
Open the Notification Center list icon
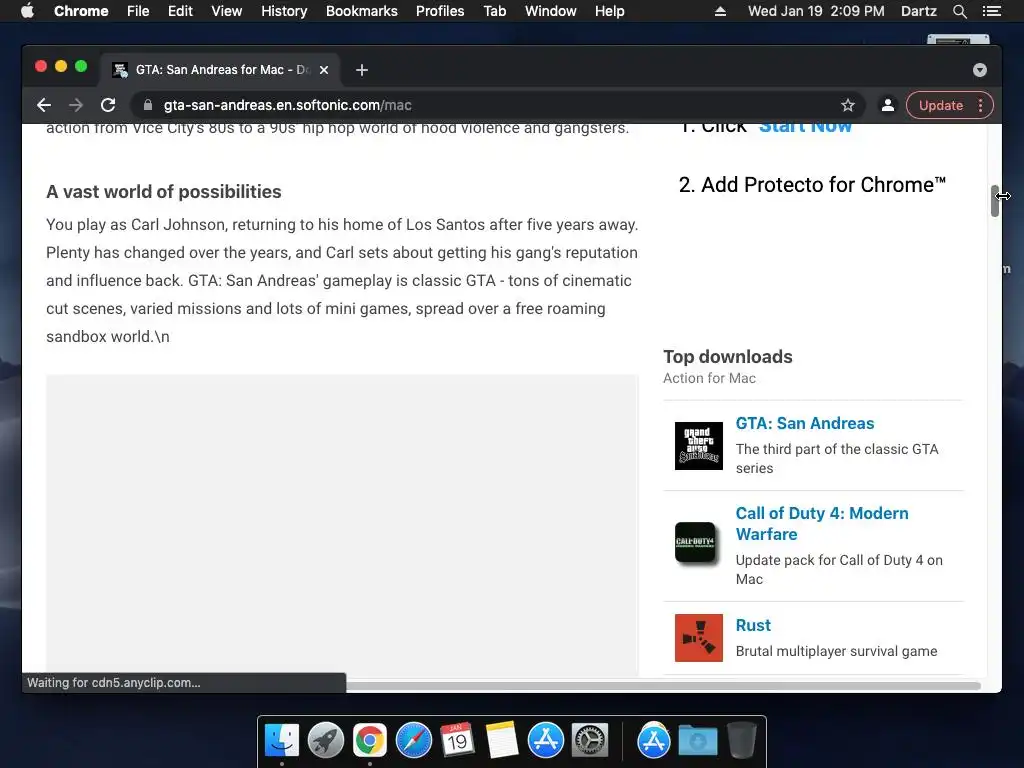click(x=991, y=11)
